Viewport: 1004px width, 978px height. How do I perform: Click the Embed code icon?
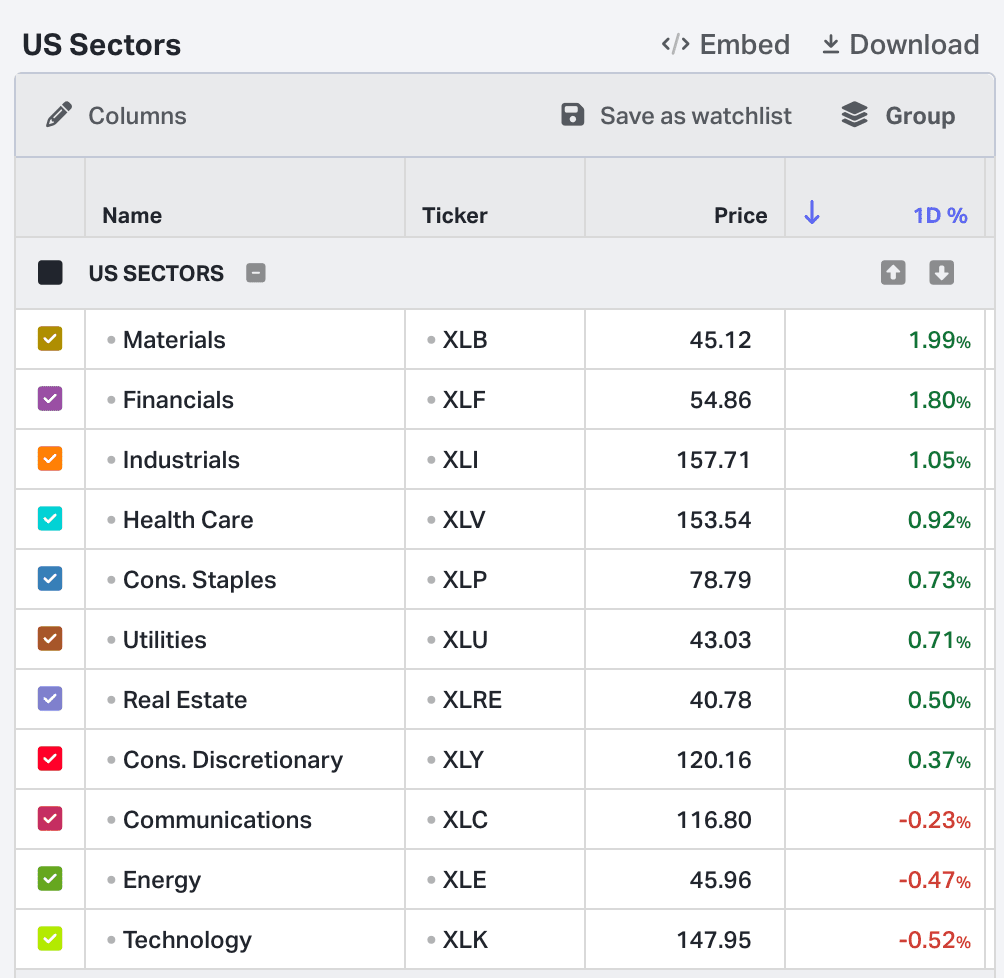(x=675, y=45)
